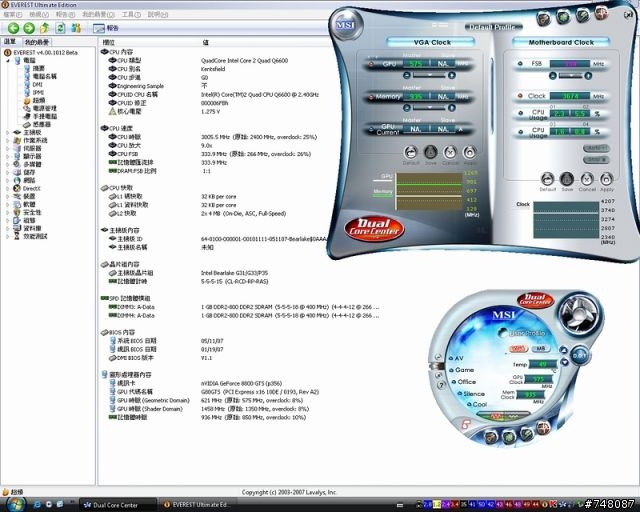Expand the 主機板 node arrow
Image resolution: width=640 pixels, height=512 pixels.
click(8, 133)
